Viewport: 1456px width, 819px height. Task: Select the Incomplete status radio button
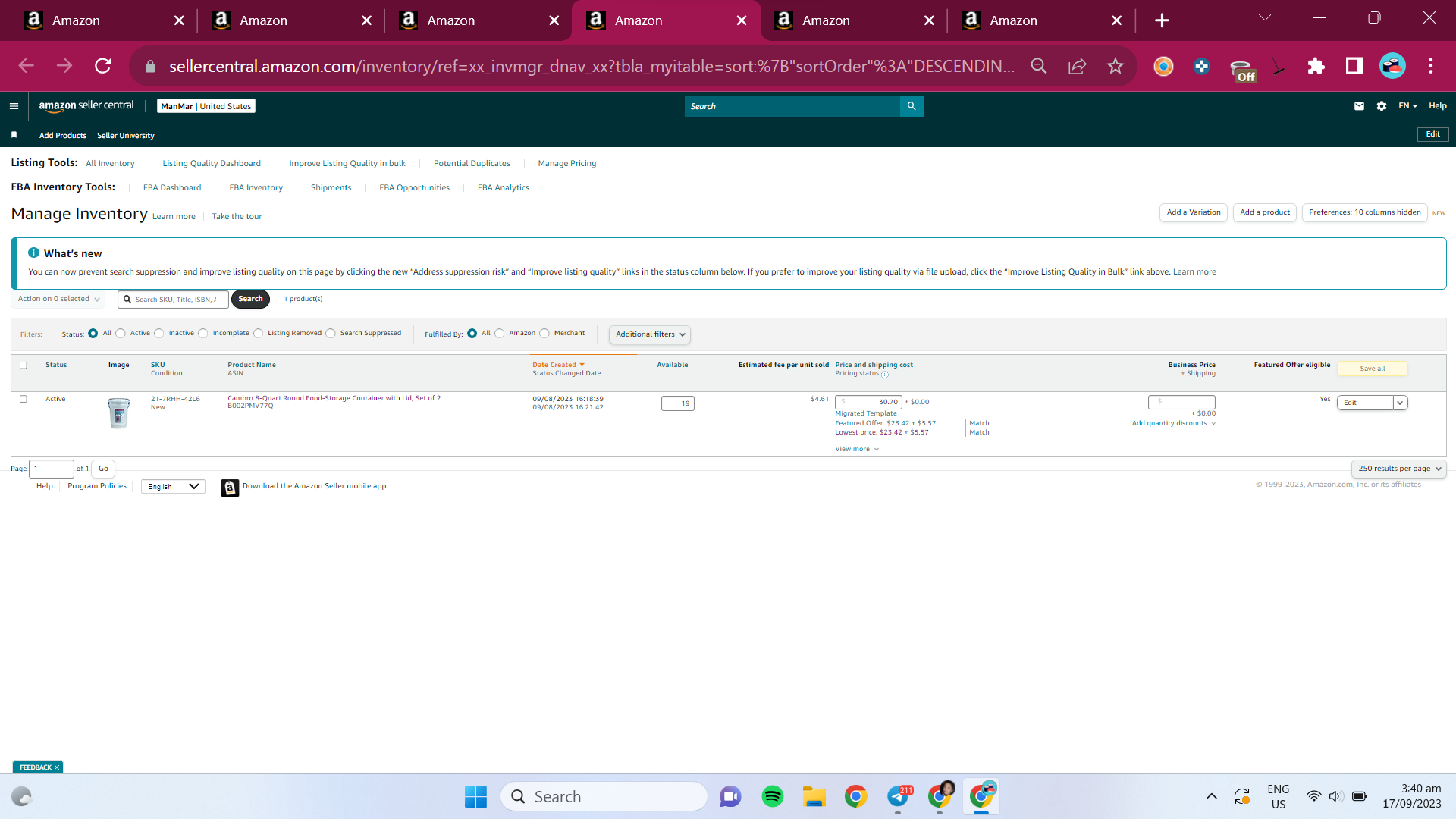(203, 334)
